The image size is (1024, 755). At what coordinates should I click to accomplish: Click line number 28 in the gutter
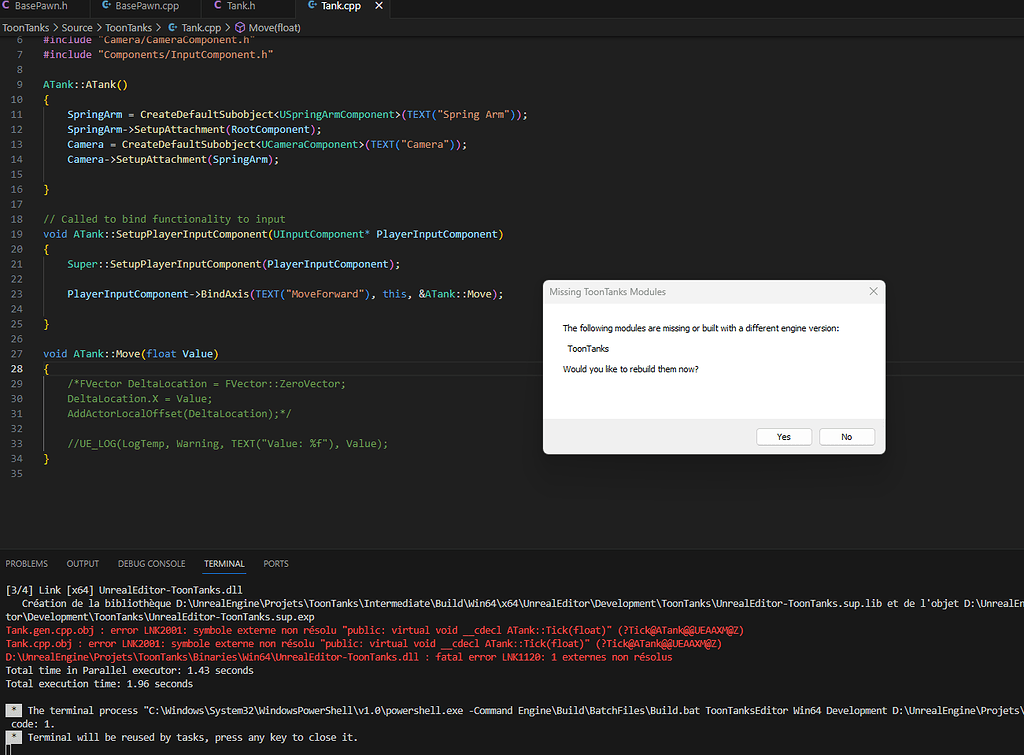click(x=18, y=368)
